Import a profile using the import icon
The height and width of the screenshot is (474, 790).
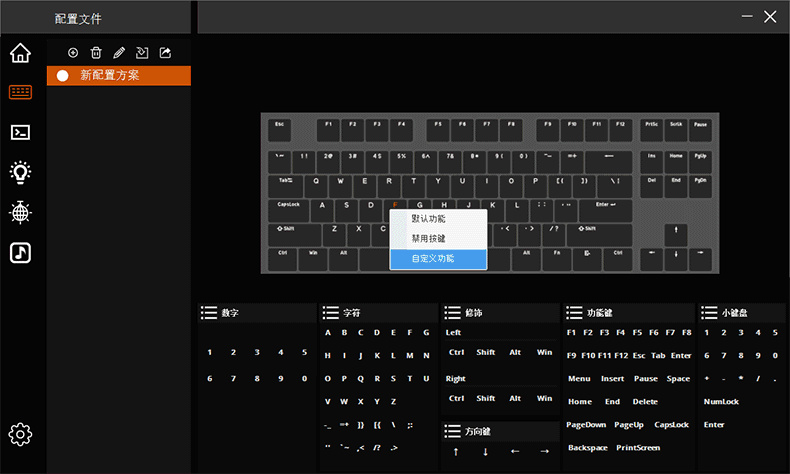pos(142,52)
